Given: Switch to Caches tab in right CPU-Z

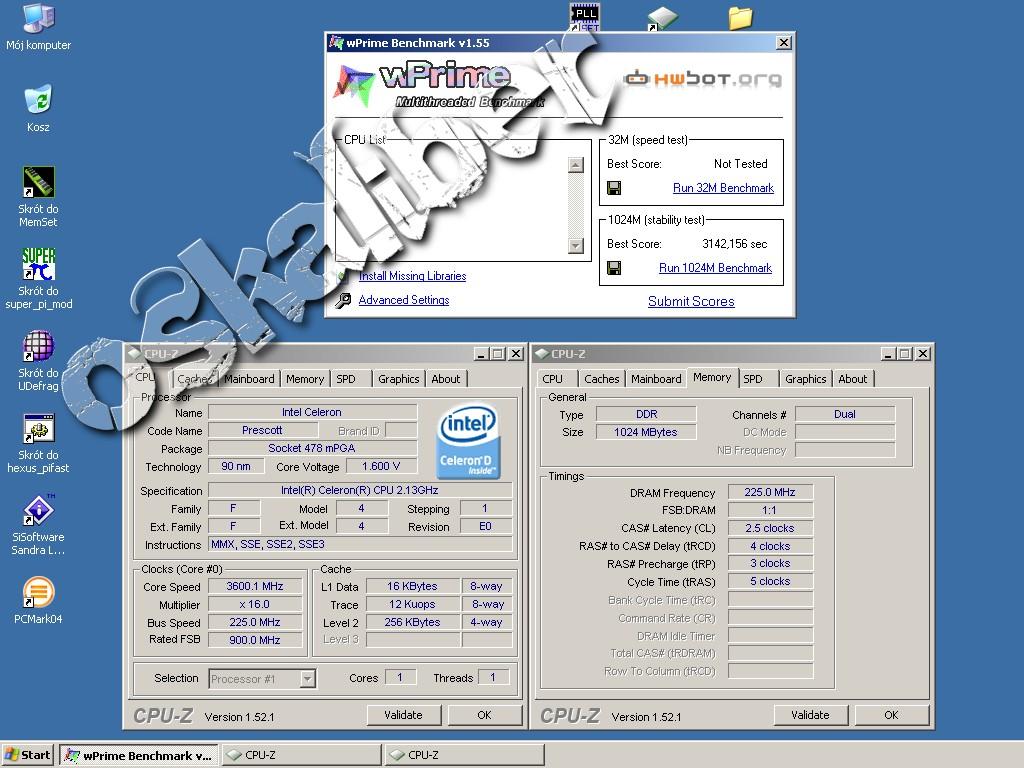Looking at the screenshot, I should [x=601, y=379].
